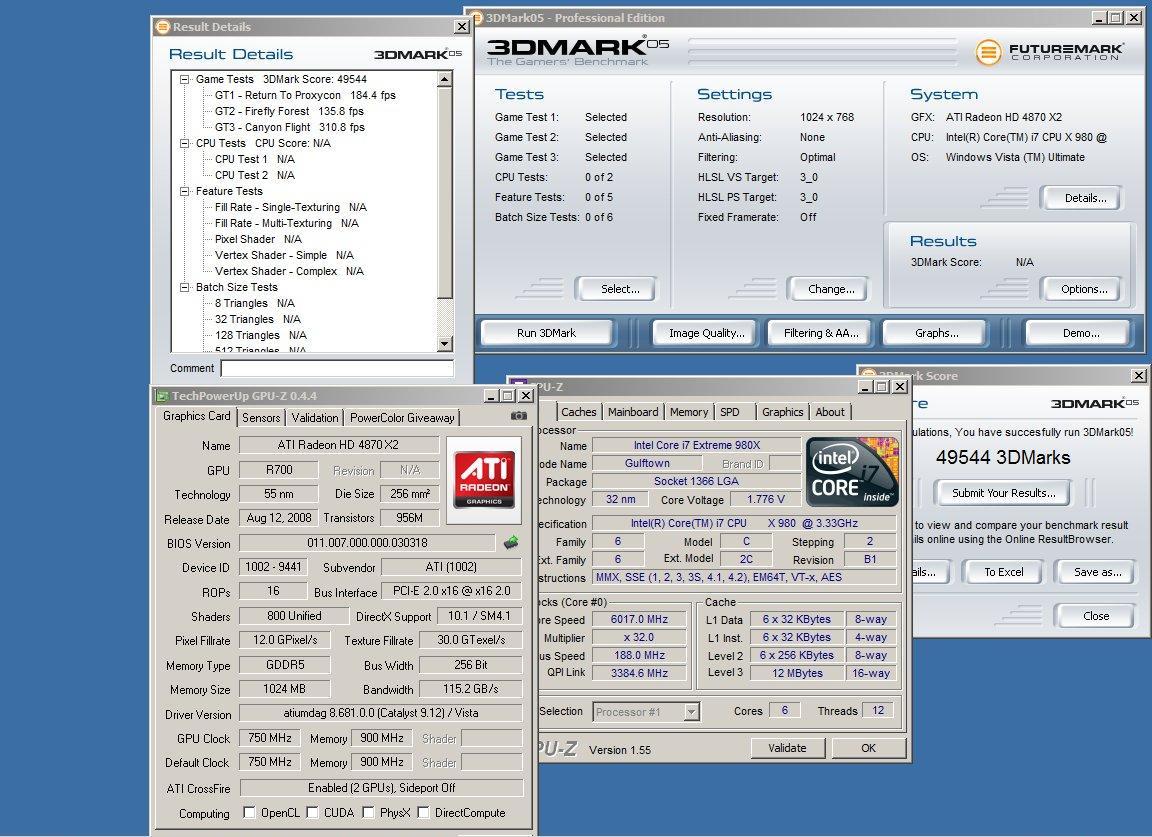Open the Graphics Card tab in GPU-Z
The image size is (1152, 837).
196,416
